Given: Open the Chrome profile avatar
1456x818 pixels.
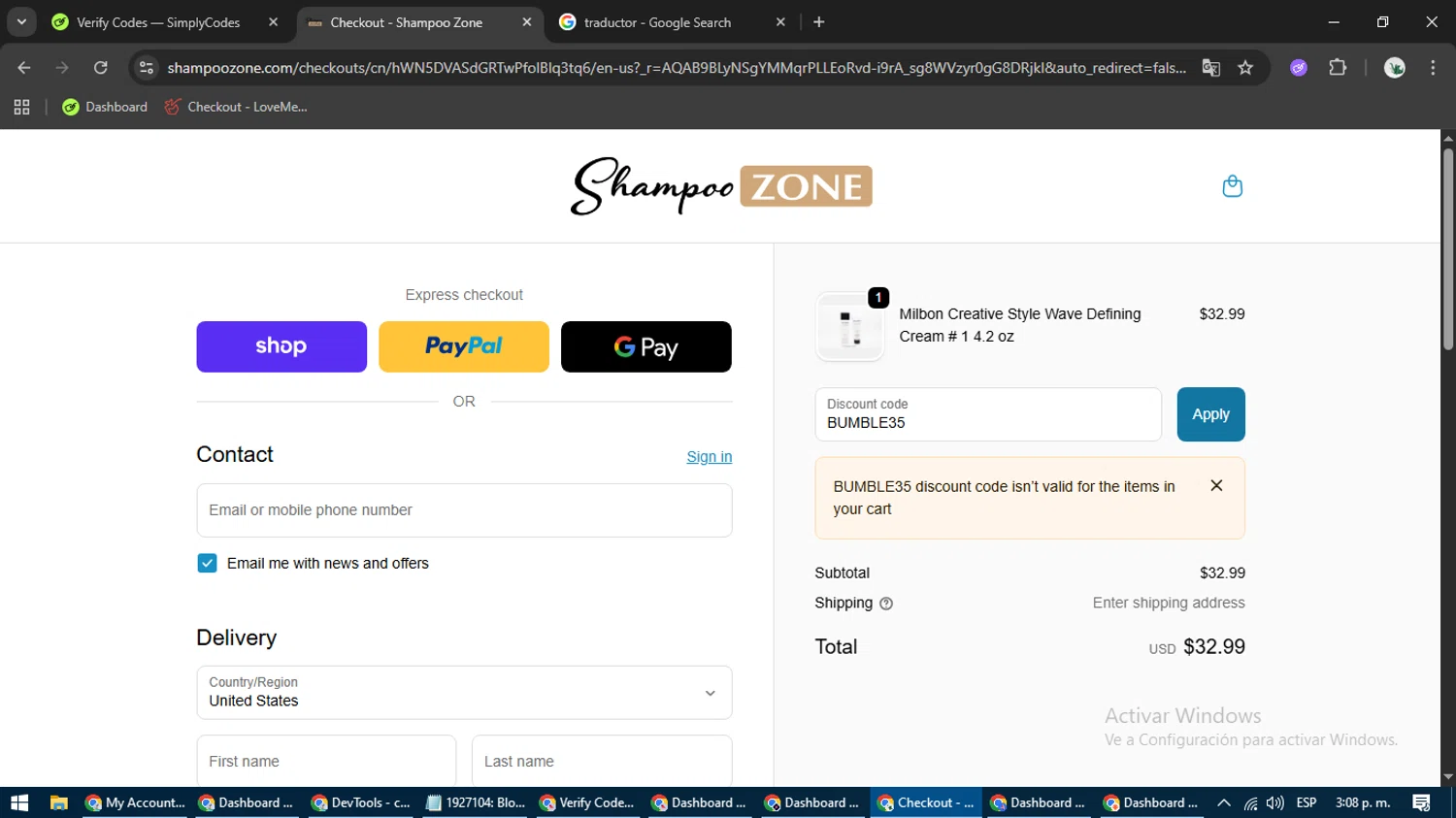Looking at the screenshot, I should tap(1395, 68).
